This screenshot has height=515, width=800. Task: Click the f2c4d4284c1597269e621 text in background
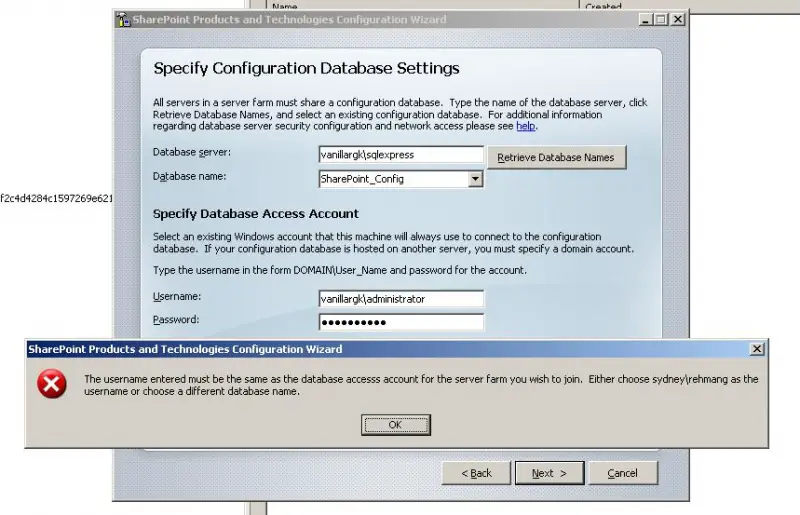tap(56, 198)
